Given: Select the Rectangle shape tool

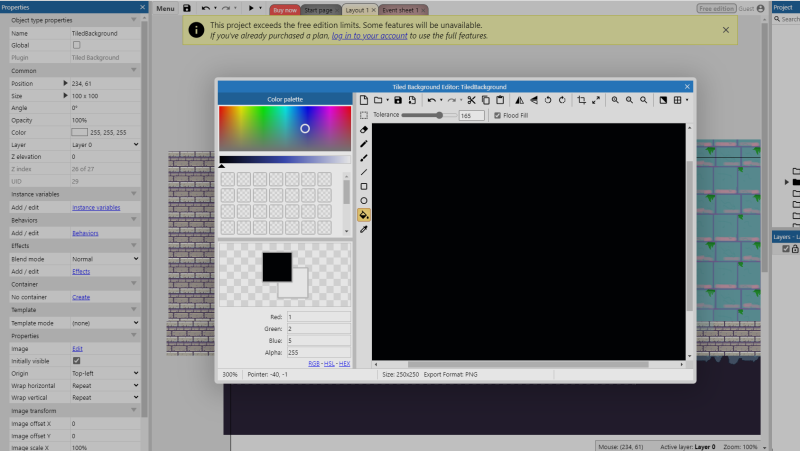Looking at the screenshot, I should pos(364,187).
